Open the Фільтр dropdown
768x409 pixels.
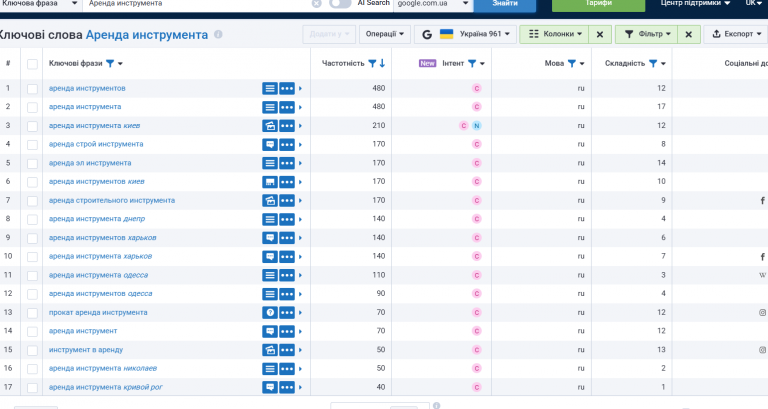pyautogui.click(x=647, y=34)
